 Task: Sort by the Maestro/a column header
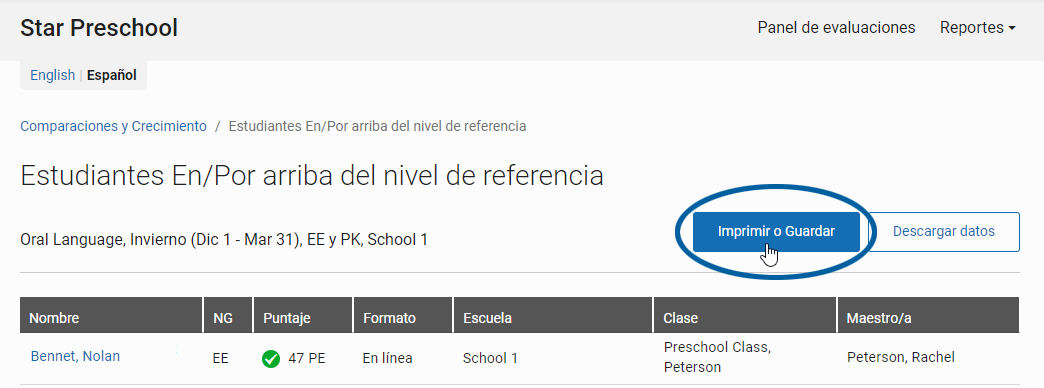tap(928, 318)
